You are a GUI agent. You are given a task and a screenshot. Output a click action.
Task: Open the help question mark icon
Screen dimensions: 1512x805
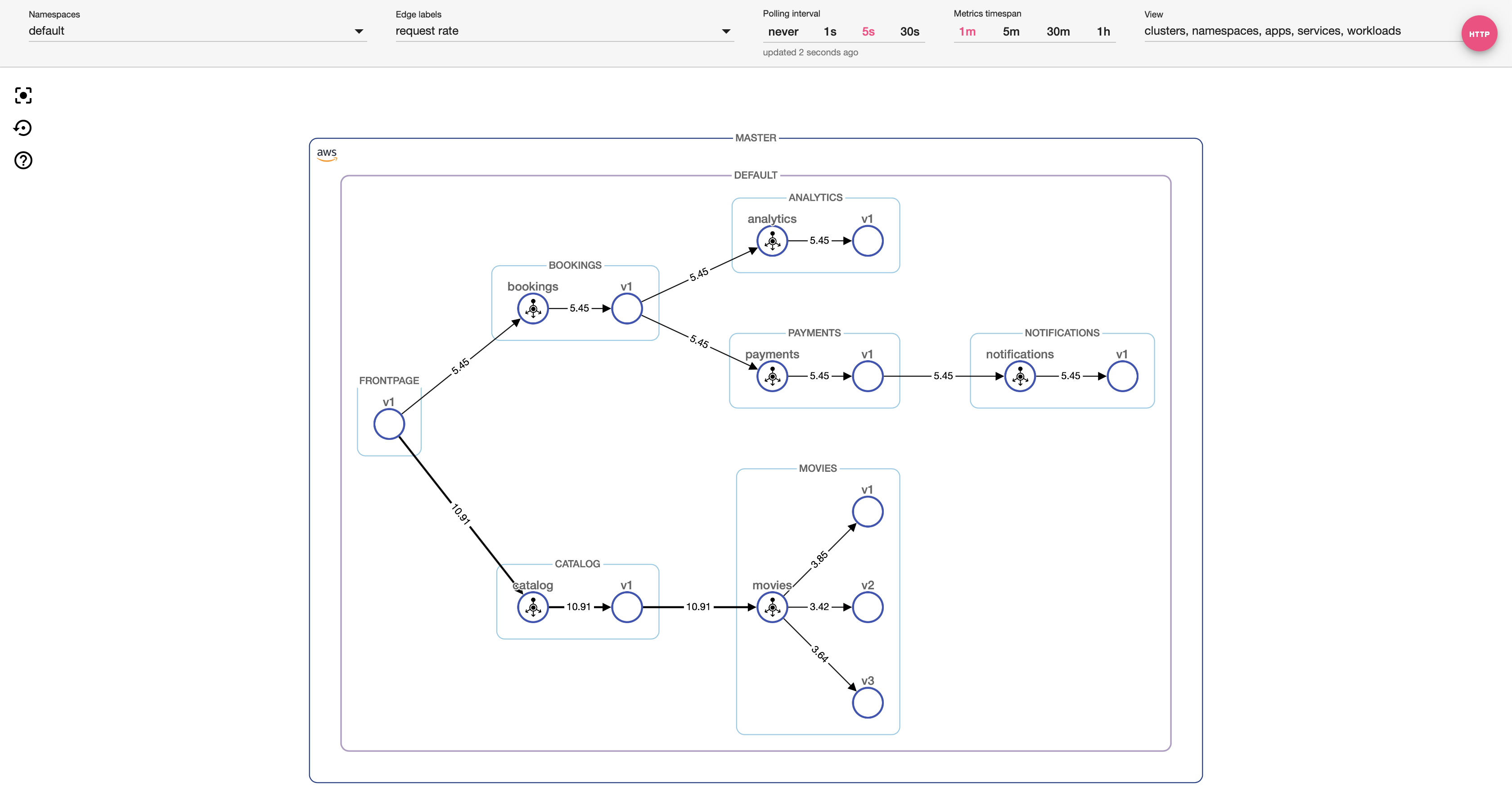point(23,160)
